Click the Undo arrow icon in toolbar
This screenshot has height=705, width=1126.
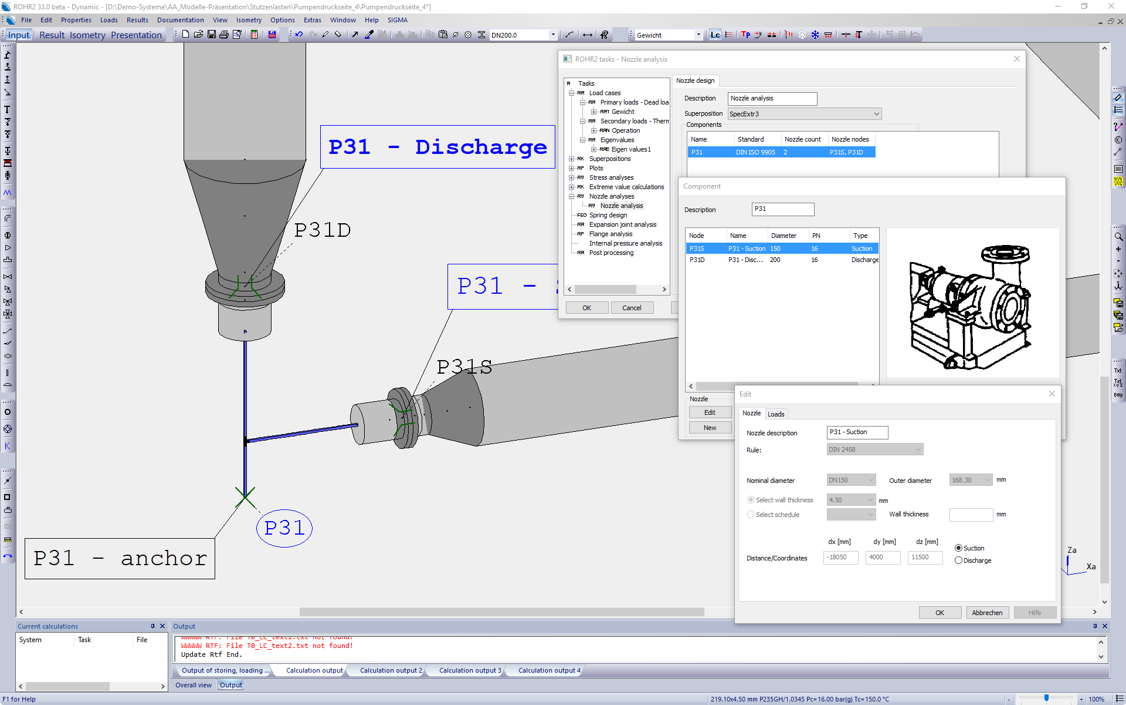click(298, 35)
